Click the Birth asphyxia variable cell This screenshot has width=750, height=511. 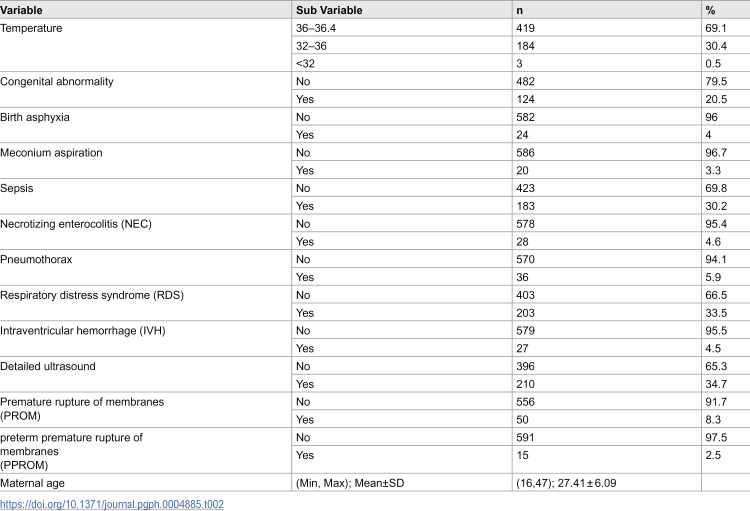(35, 117)
